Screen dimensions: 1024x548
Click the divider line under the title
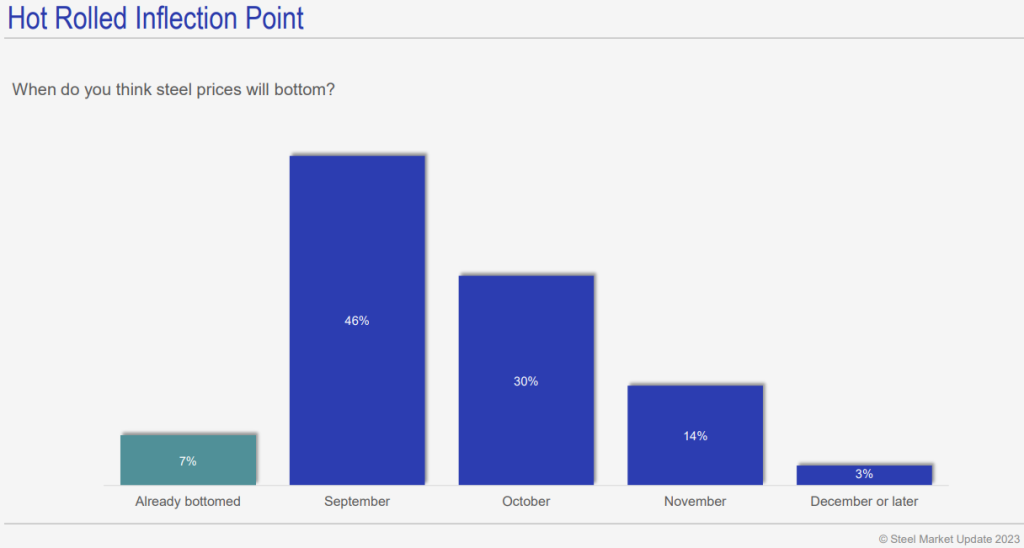tap(512, 38)
